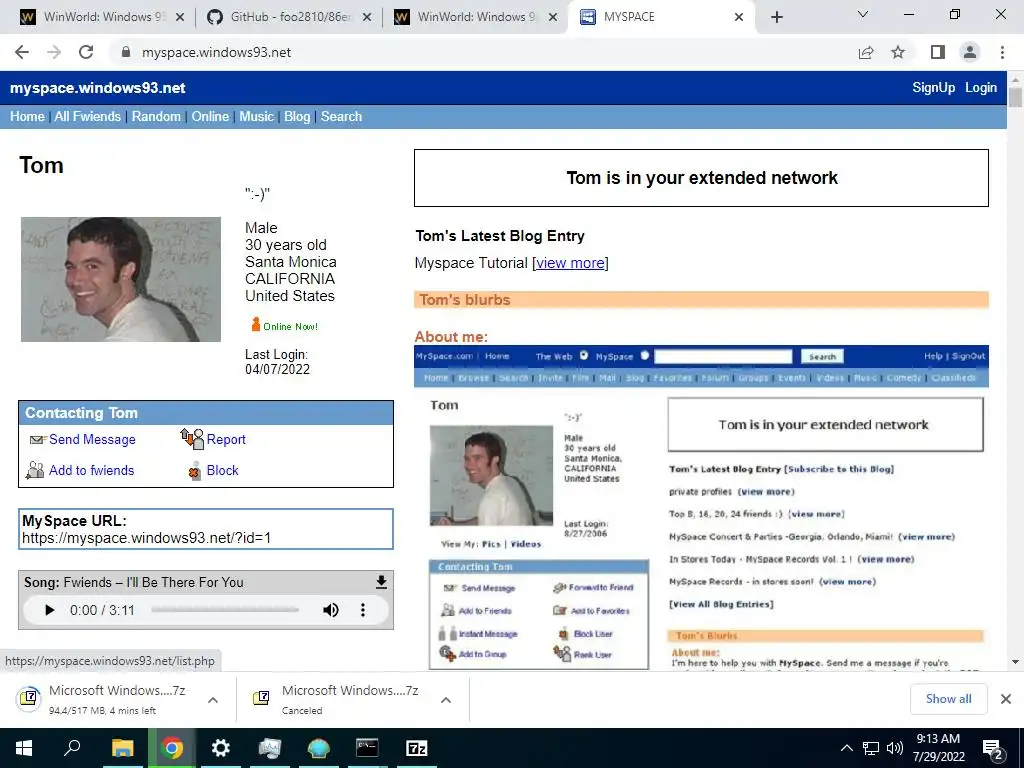Image resolution: width=1024 pixels, height=768 pixels.
Task: Click Tom's profile photo
Action: tap(121, 280)
